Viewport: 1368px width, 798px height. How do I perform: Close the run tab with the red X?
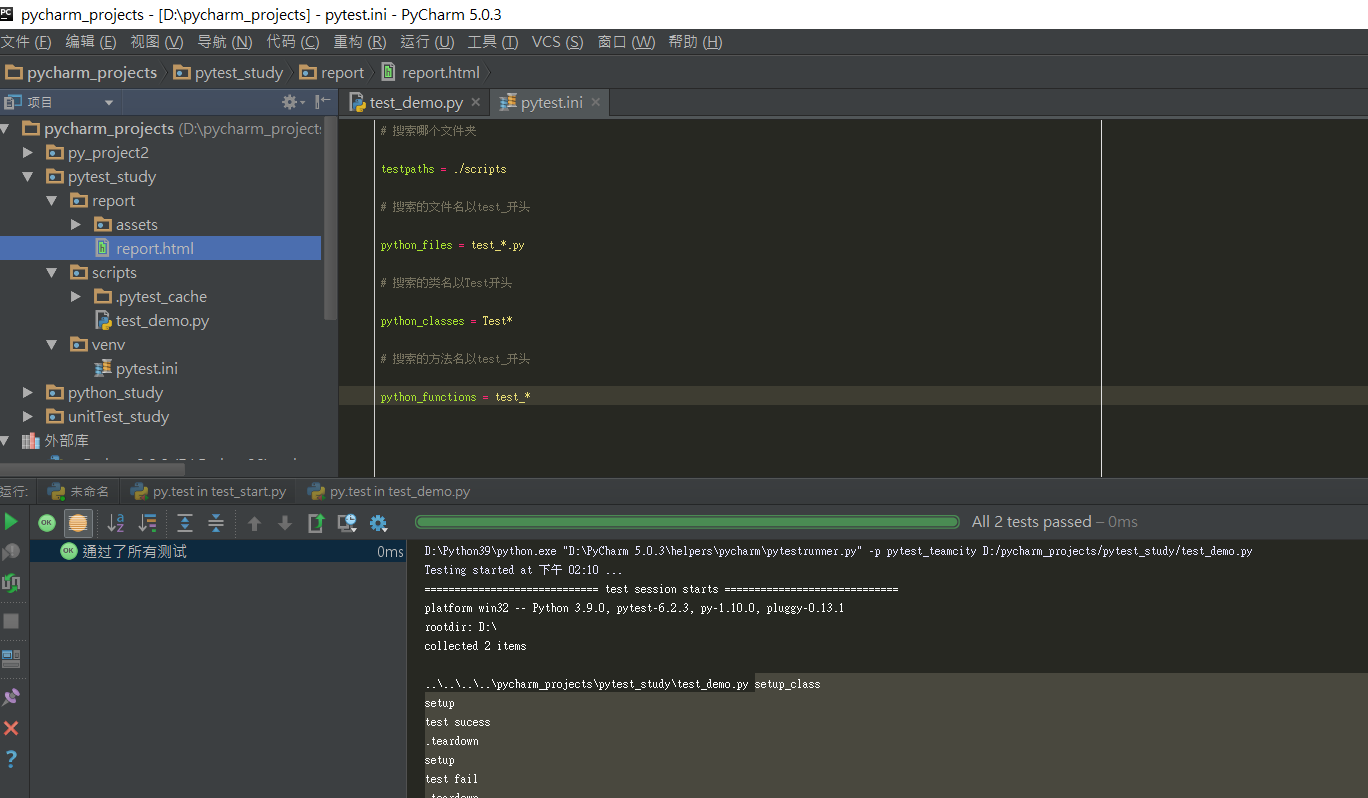11,728
